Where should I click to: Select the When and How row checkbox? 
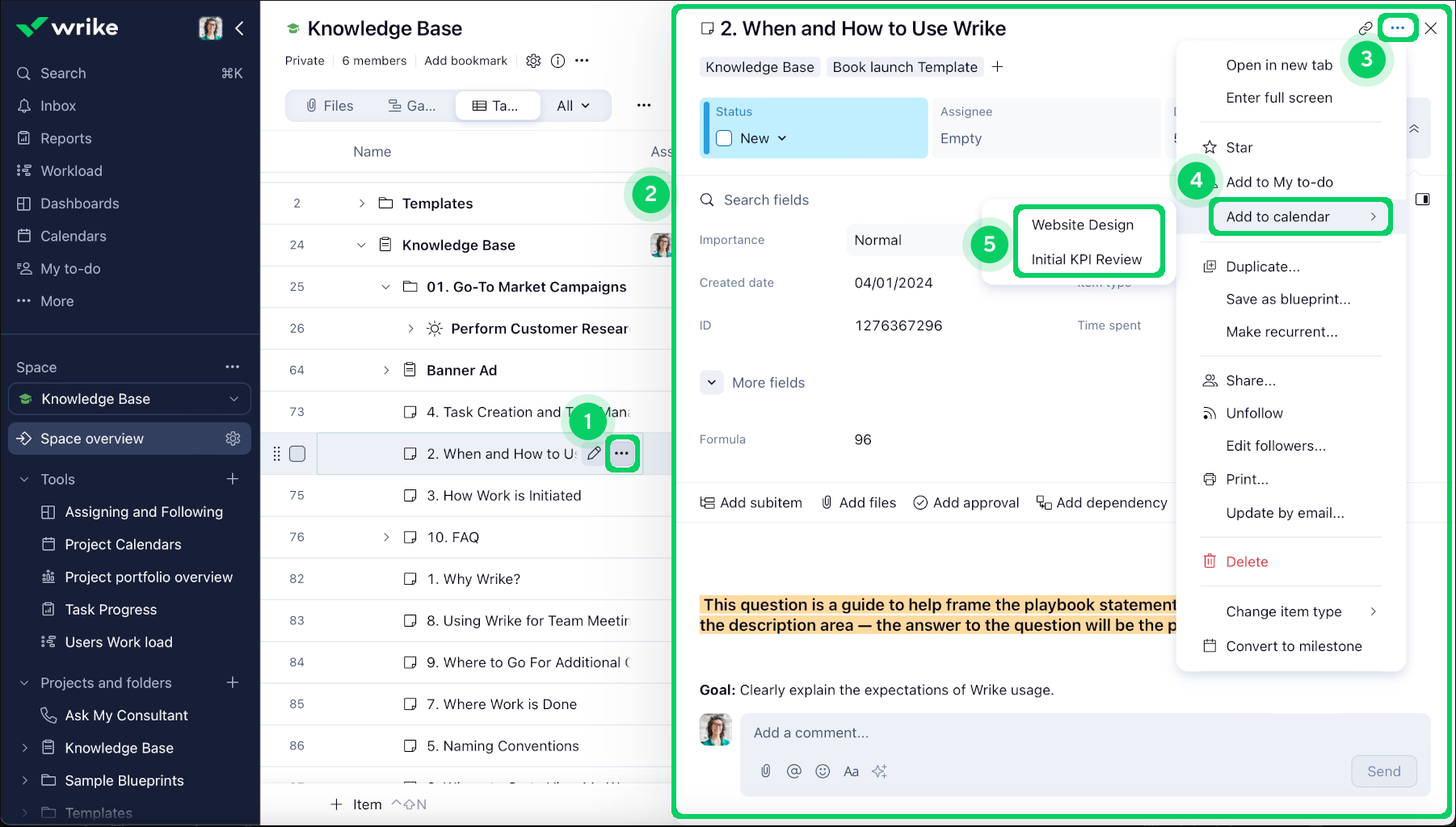coord(297,454)
